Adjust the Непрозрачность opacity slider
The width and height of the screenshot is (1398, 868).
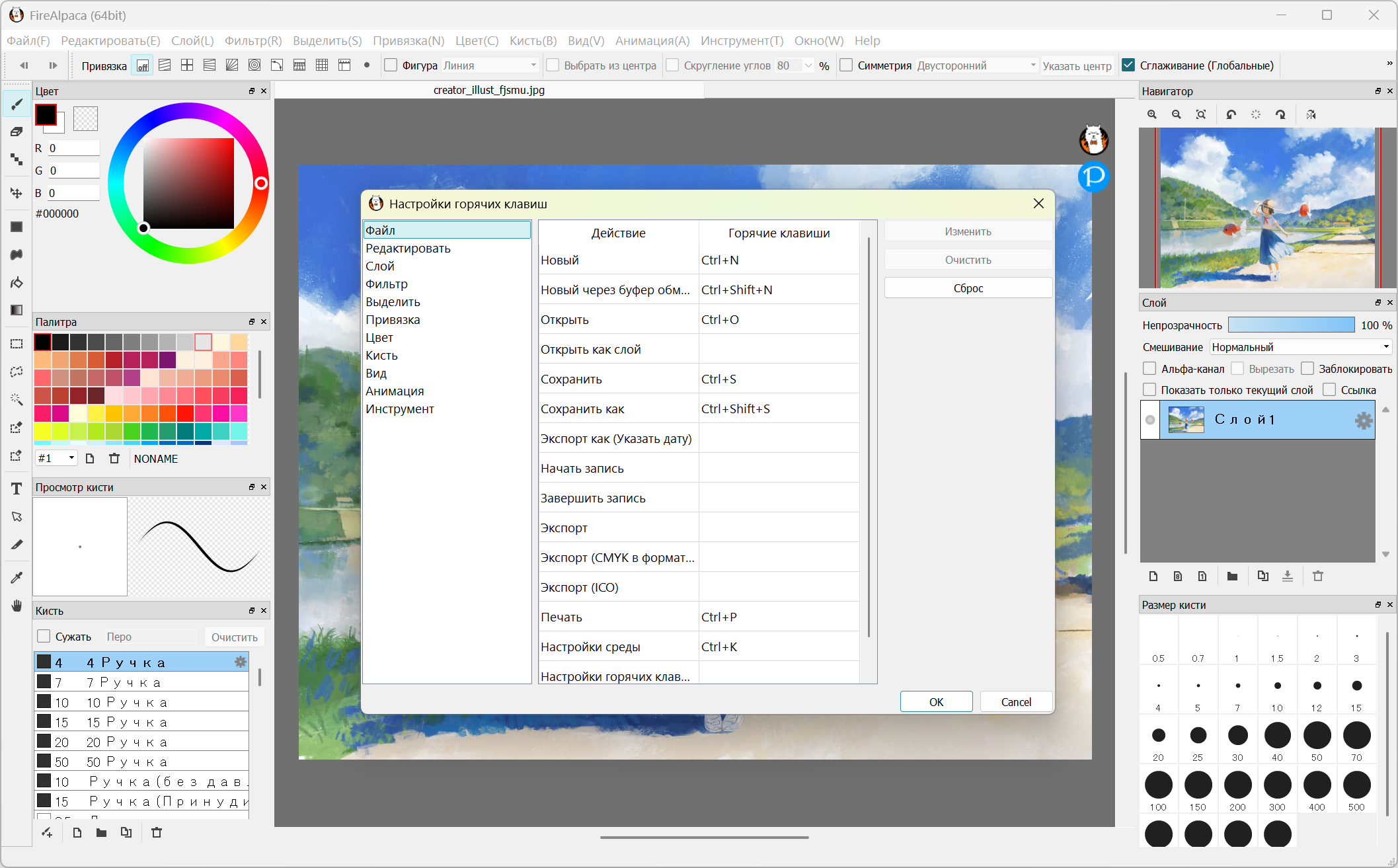1291,325
